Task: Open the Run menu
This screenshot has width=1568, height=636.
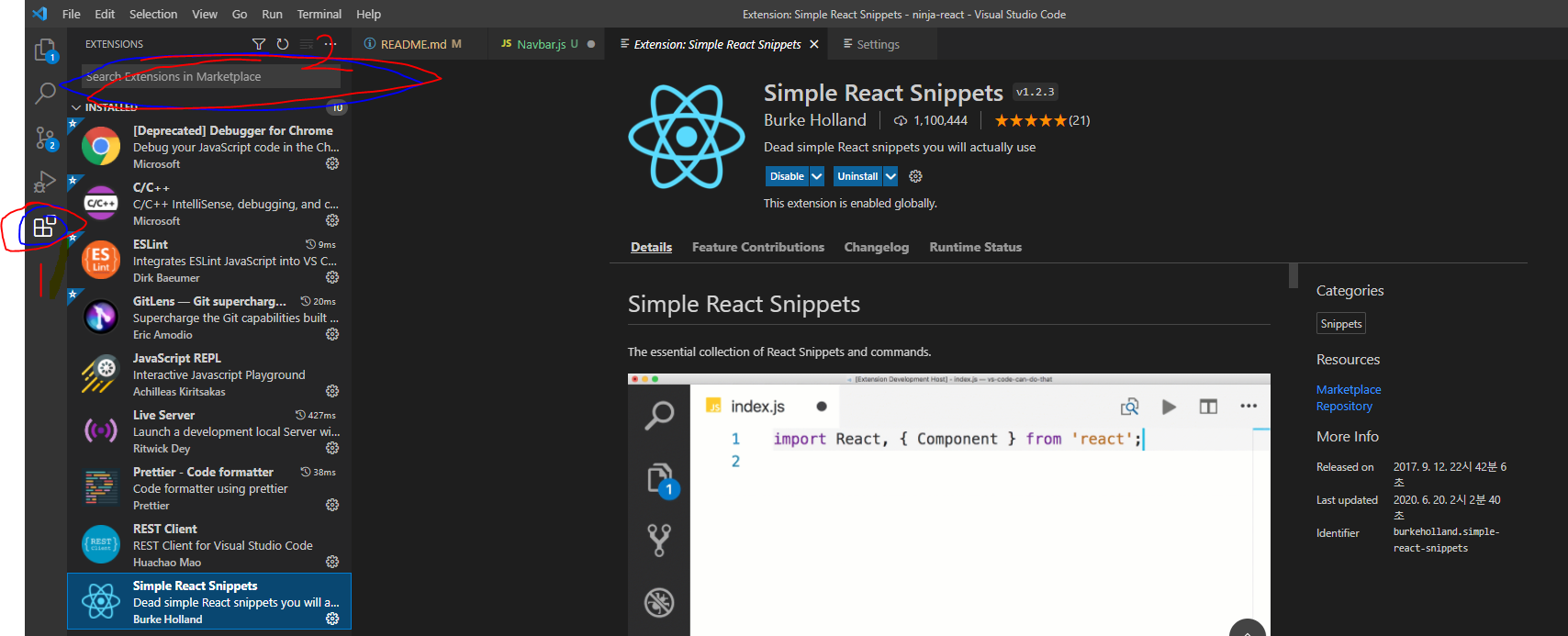Action: pos(272,14)
